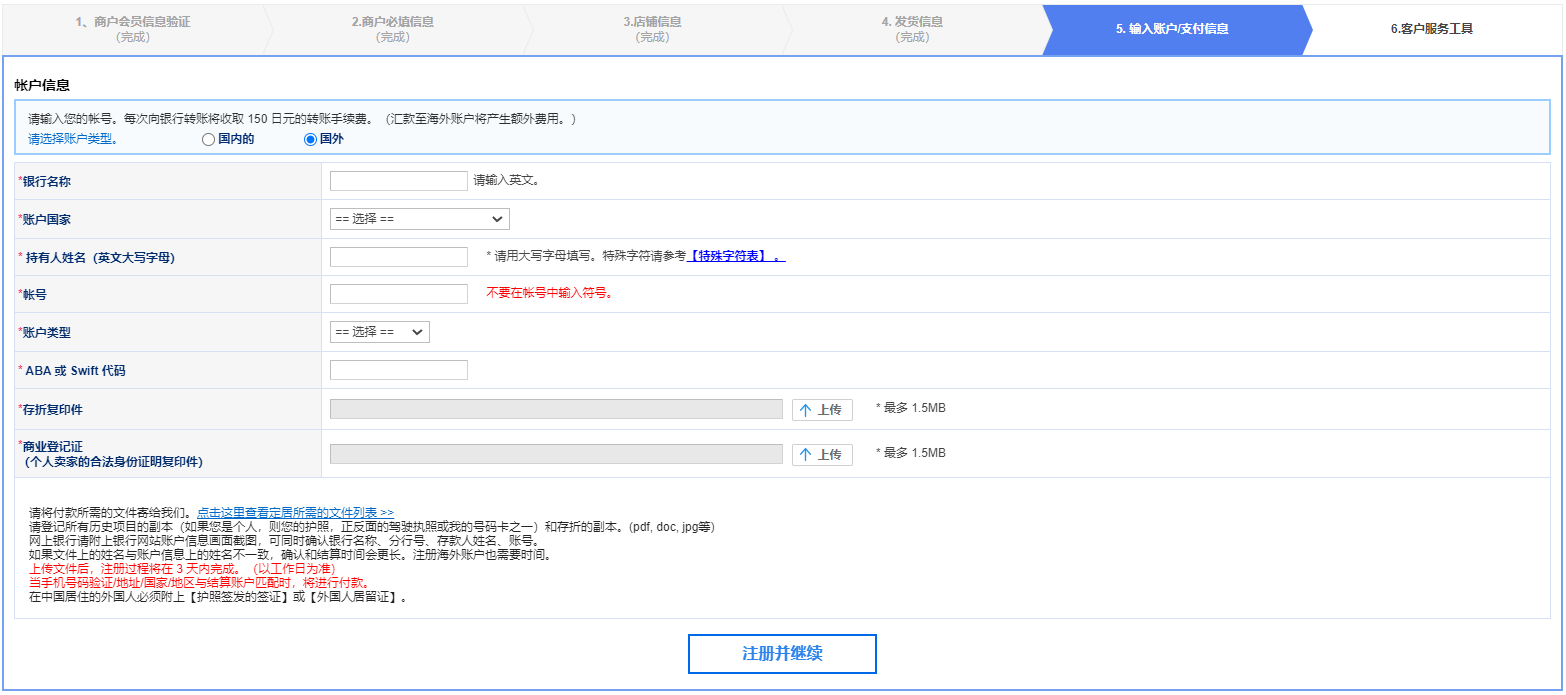1566x695 pixels.
Task: Switch to step 4 发货信息
Action: [911, 29]
